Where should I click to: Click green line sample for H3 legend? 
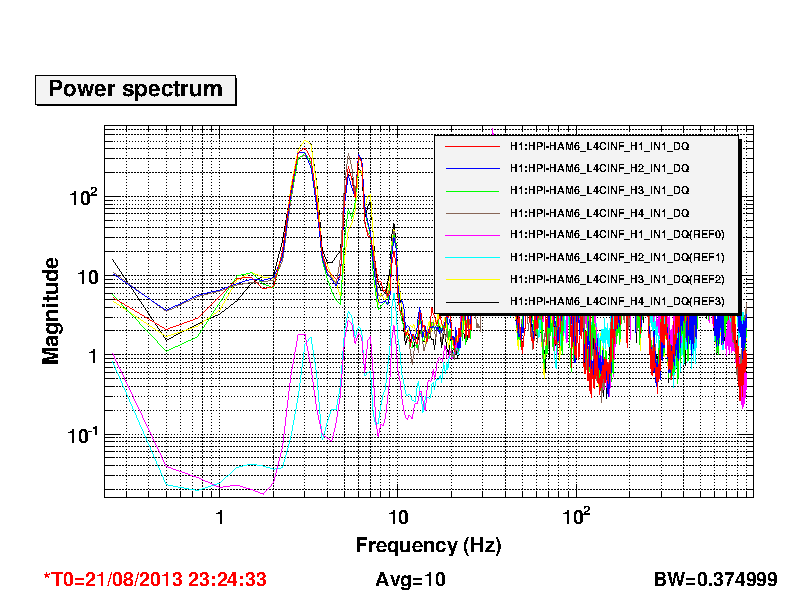point(472,191)
